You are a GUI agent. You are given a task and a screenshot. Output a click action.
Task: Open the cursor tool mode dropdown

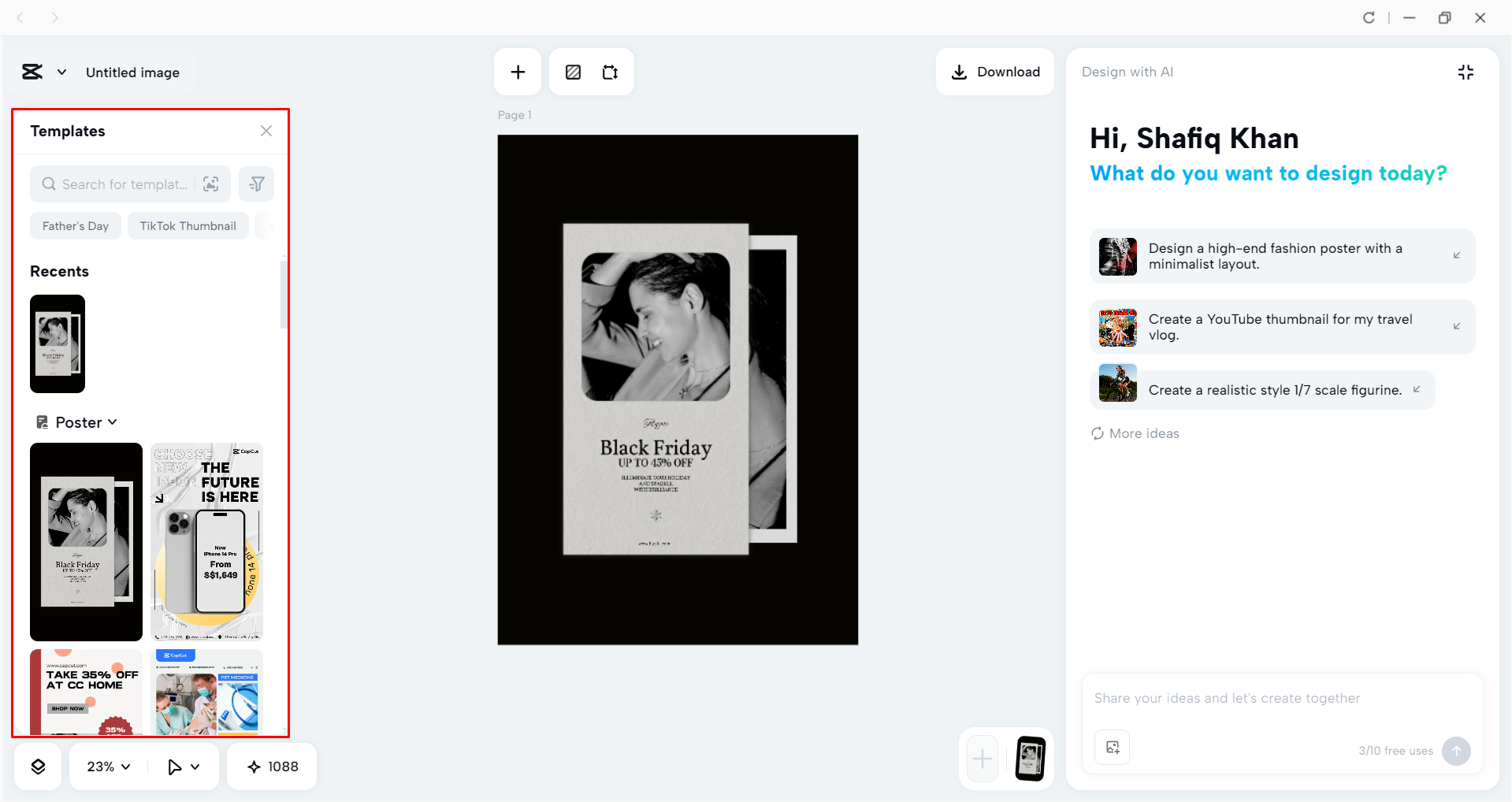click(182, 766)
